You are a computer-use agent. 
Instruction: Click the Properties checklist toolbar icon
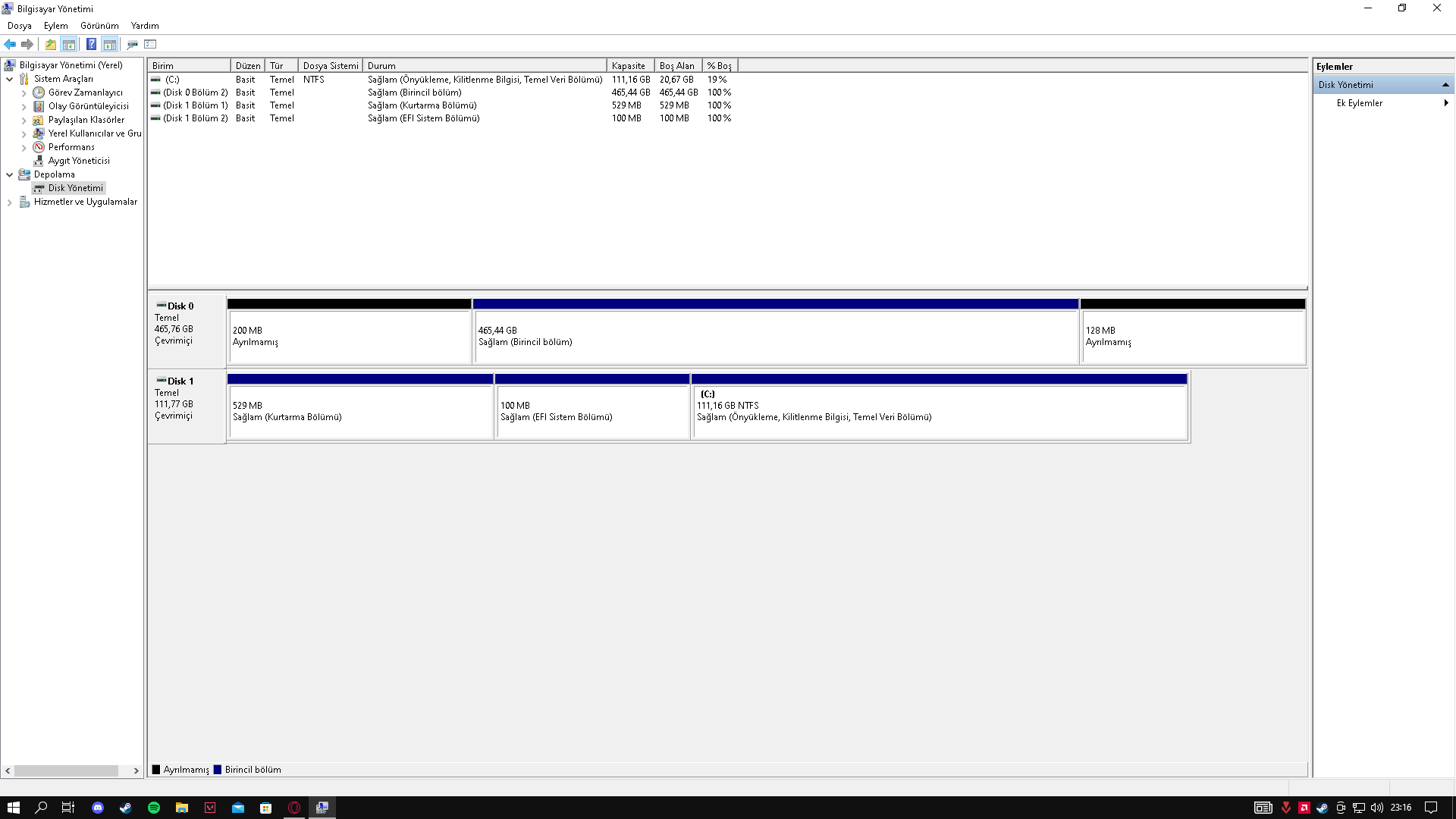tap(150, 44)
